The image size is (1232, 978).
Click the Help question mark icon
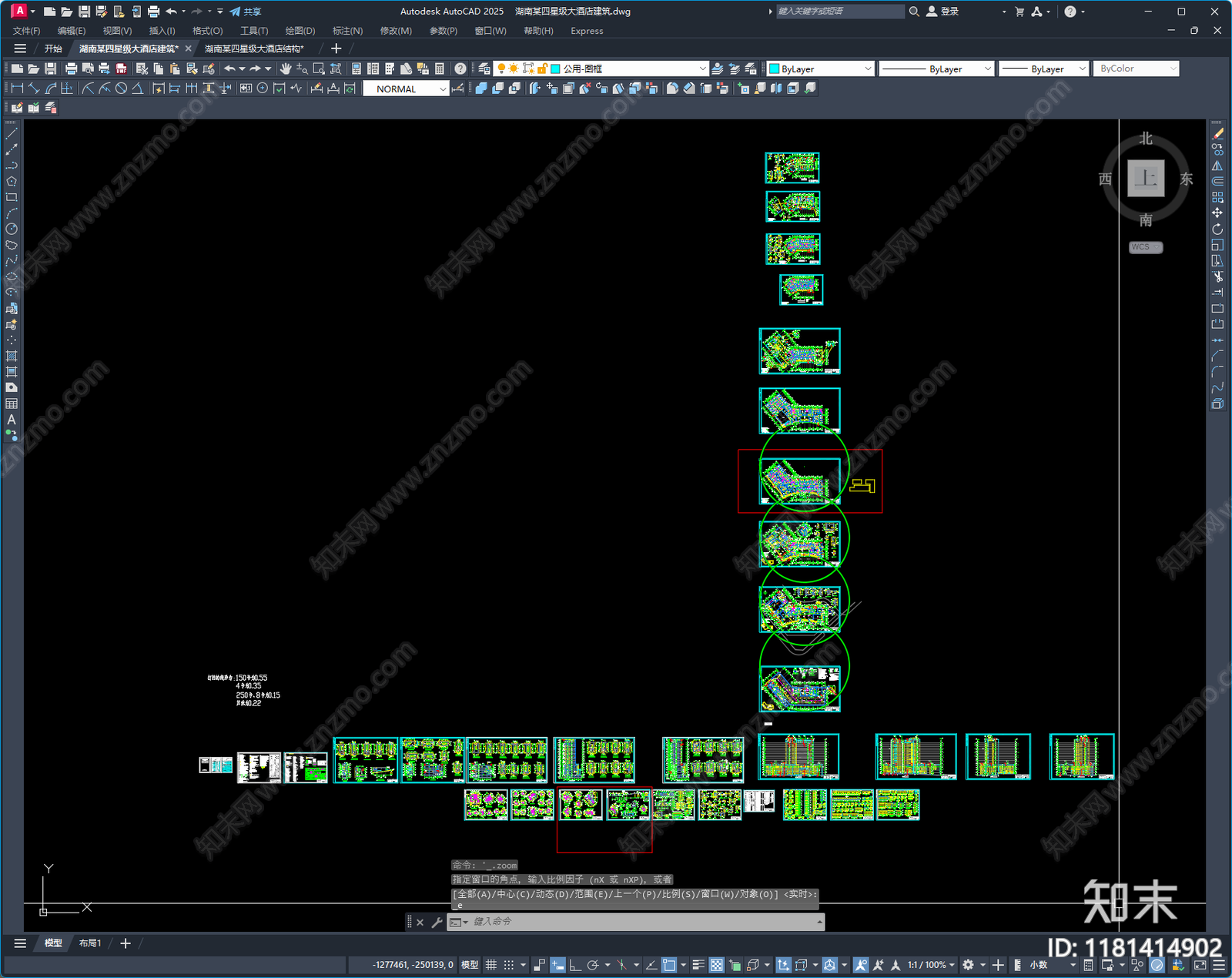[x=460, y=69]
